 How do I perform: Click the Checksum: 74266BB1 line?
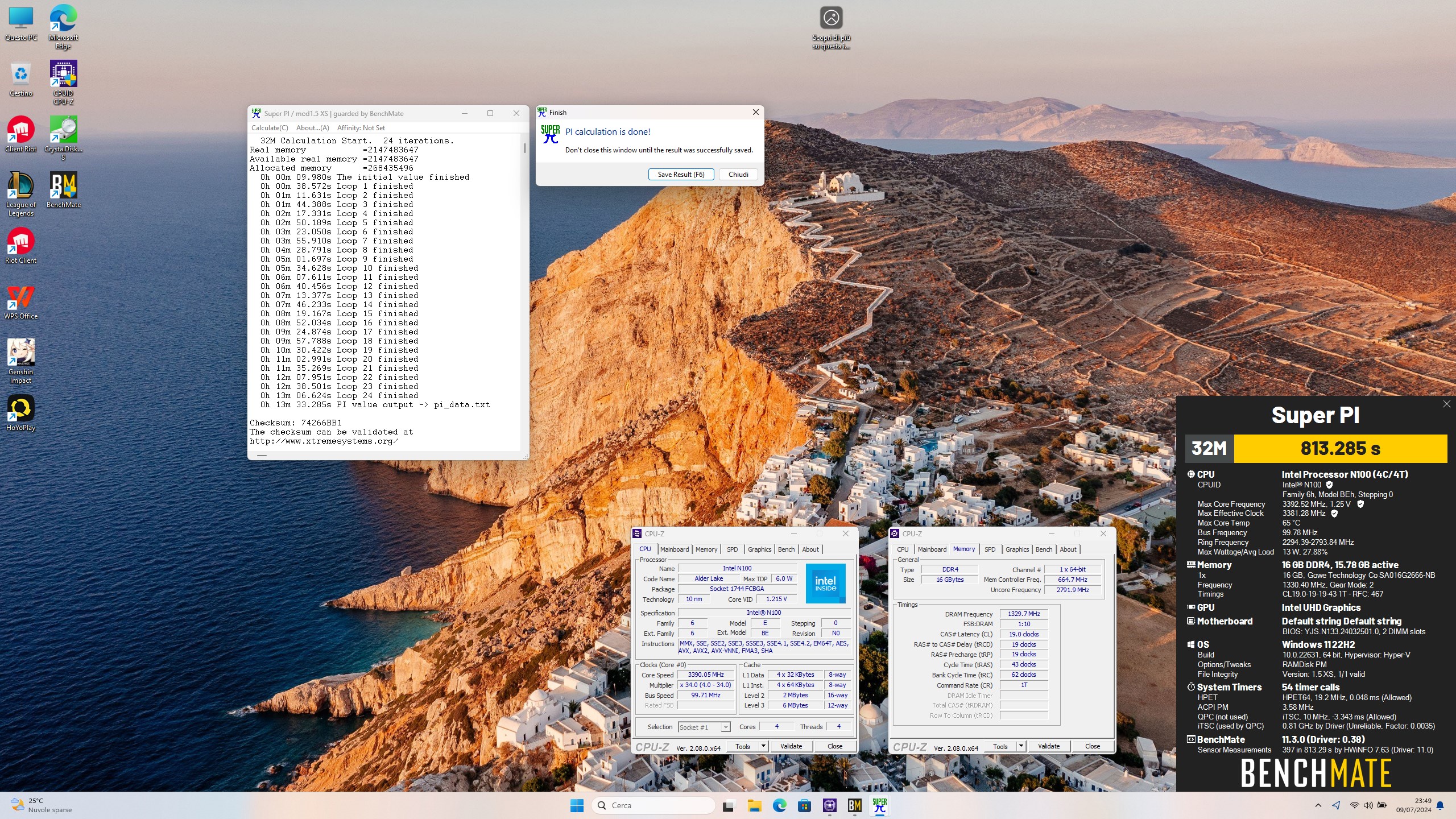click(x=296, y=423)
